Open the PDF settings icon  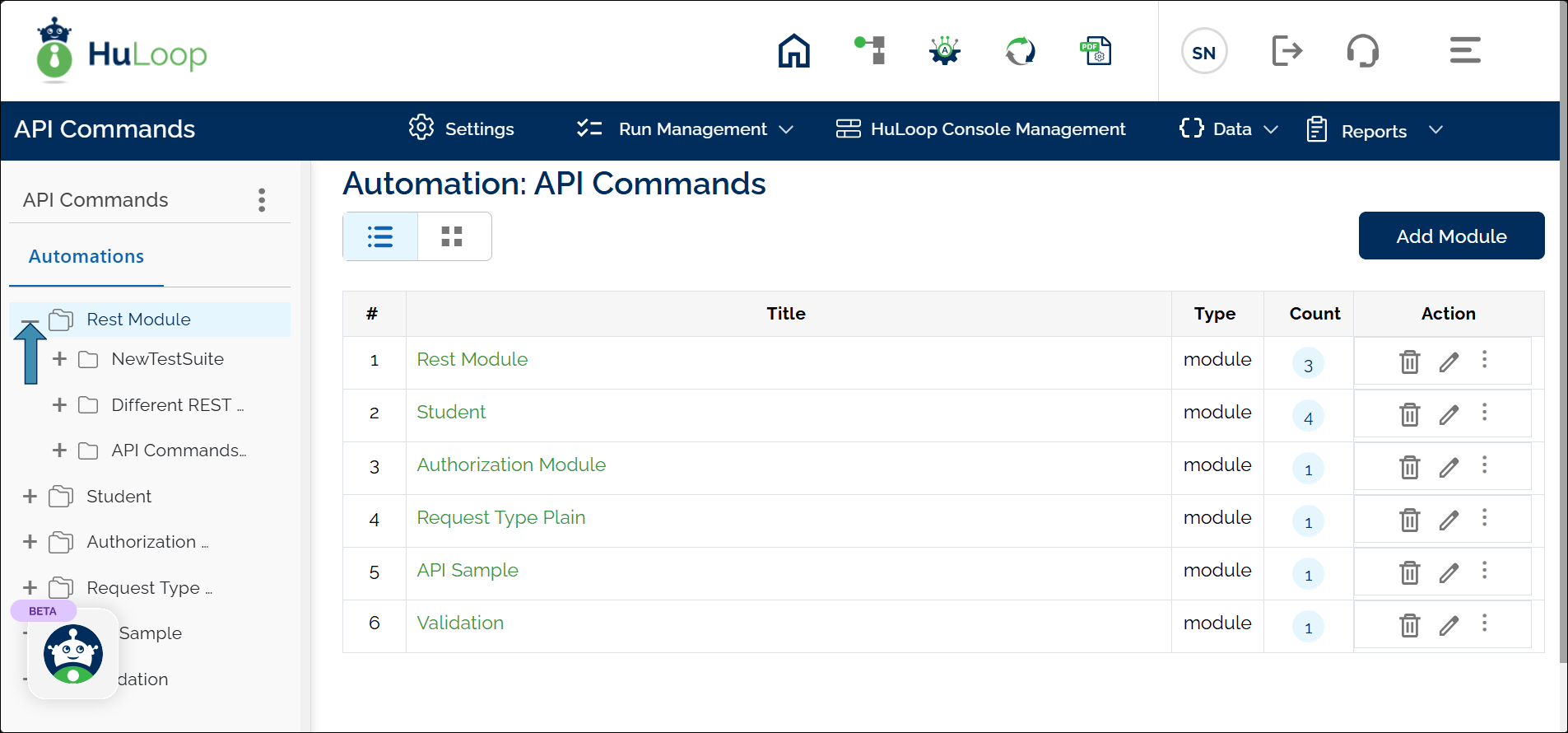1096,51
